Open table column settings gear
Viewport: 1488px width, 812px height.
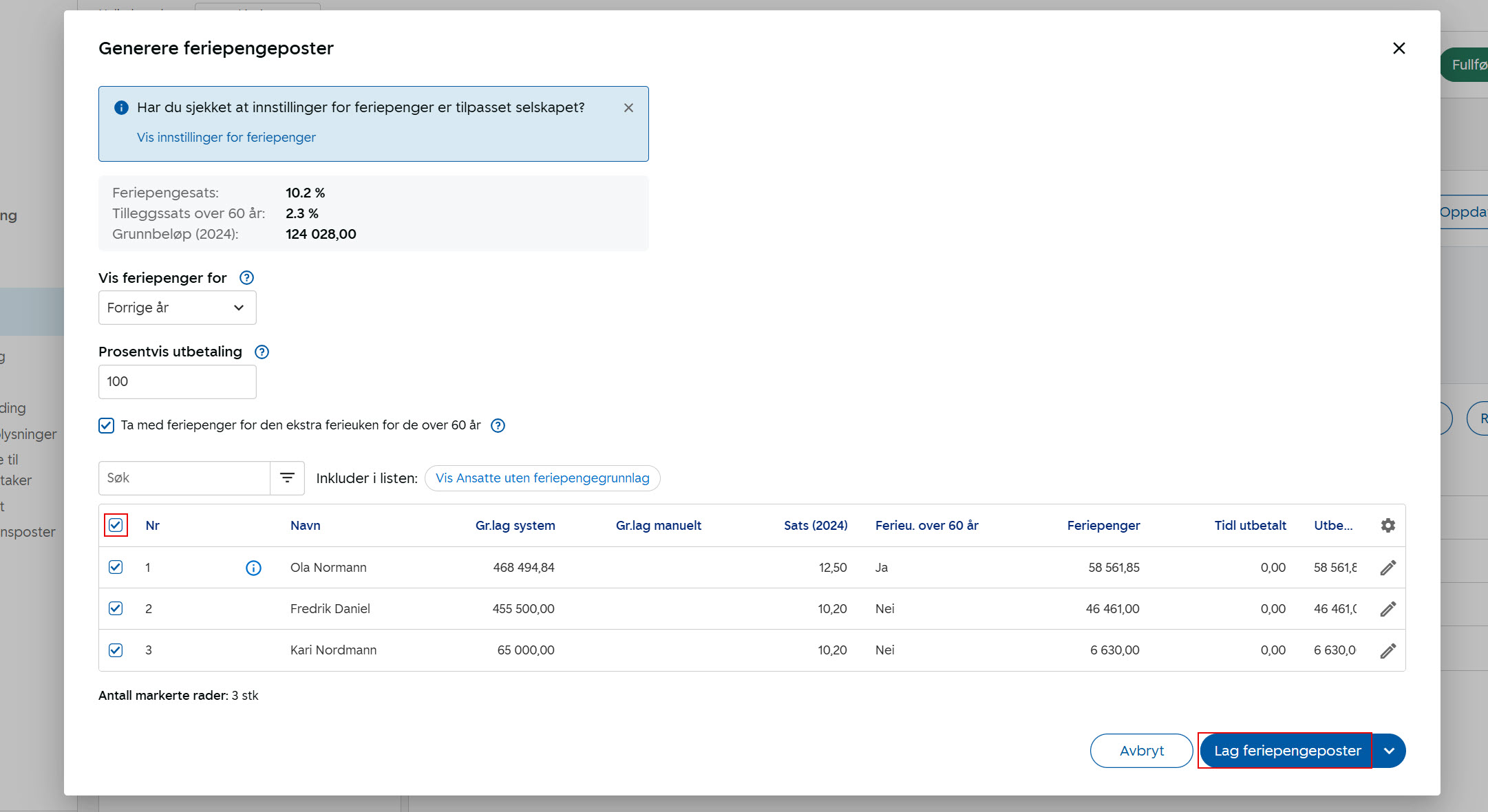tap(1388, 526)
